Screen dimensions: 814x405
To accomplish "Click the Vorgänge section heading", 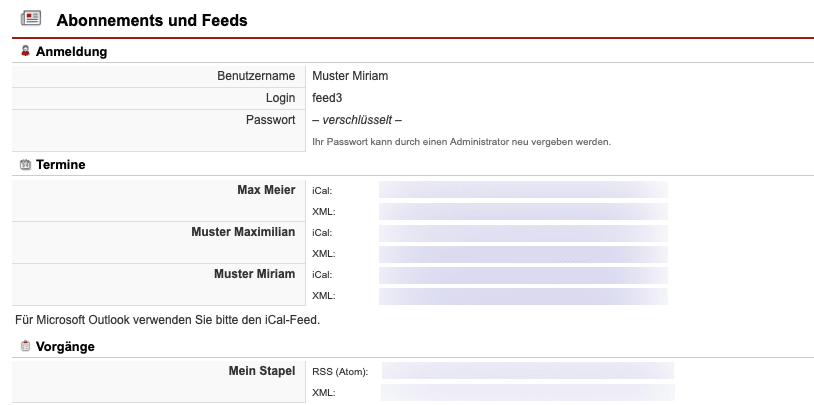I will pos(66,347).
